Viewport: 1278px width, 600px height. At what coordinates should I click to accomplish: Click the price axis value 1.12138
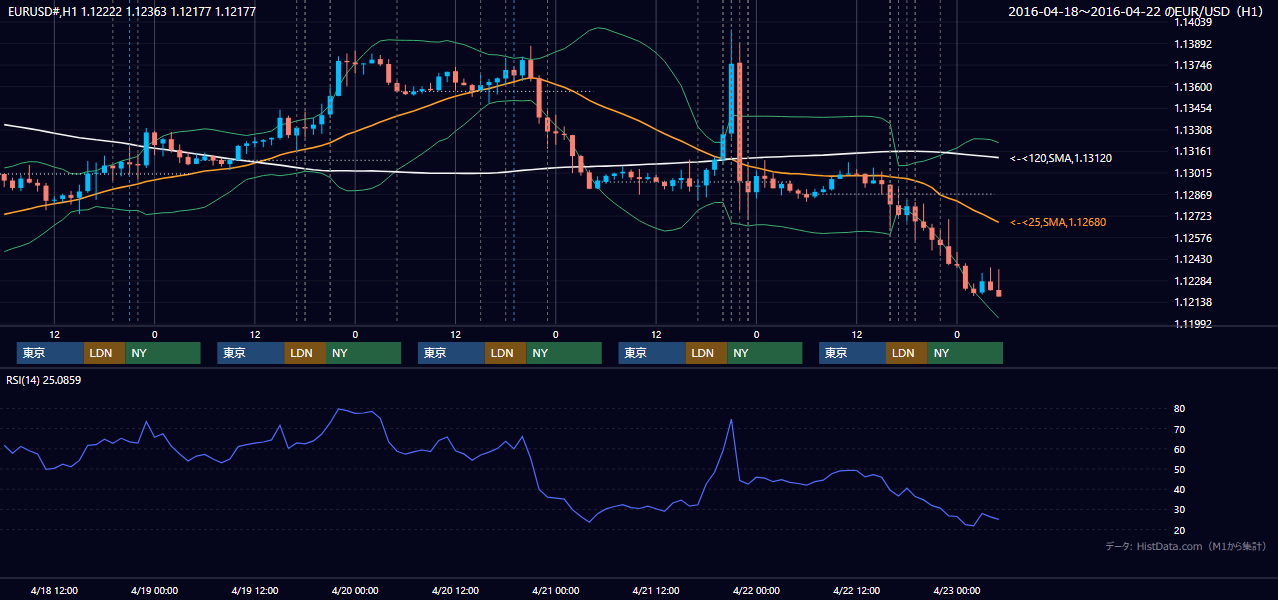point(1193,302)
